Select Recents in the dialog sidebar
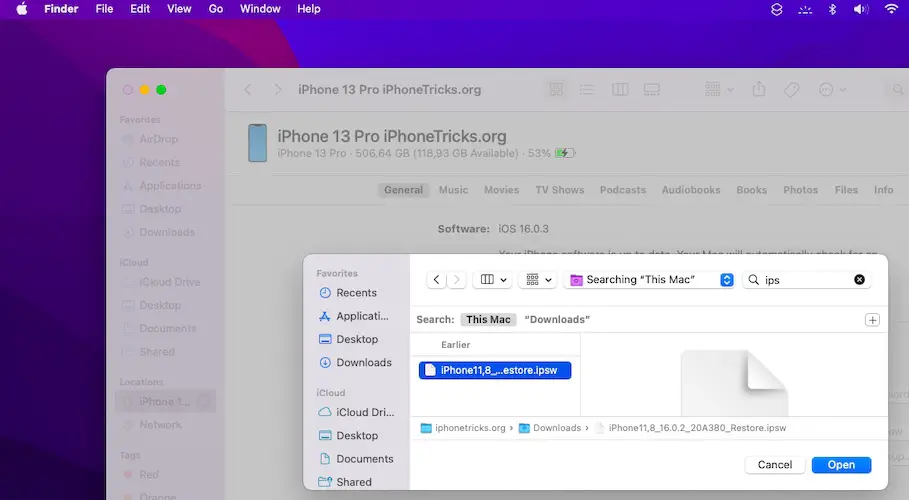The width and height of the screenshot is (909, 500). pos(356,293)
